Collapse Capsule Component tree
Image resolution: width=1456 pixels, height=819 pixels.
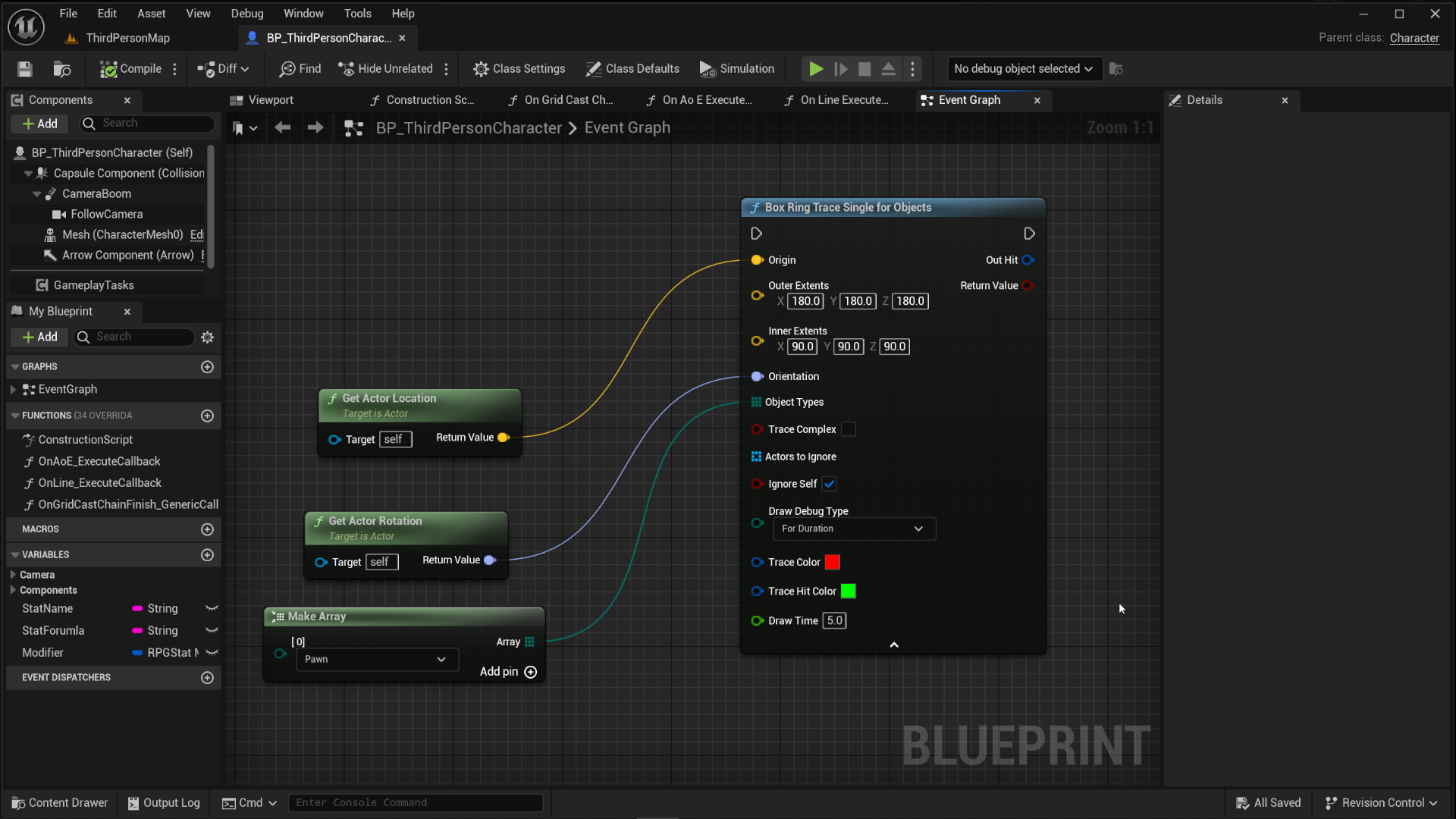click(x=28, y=174)
